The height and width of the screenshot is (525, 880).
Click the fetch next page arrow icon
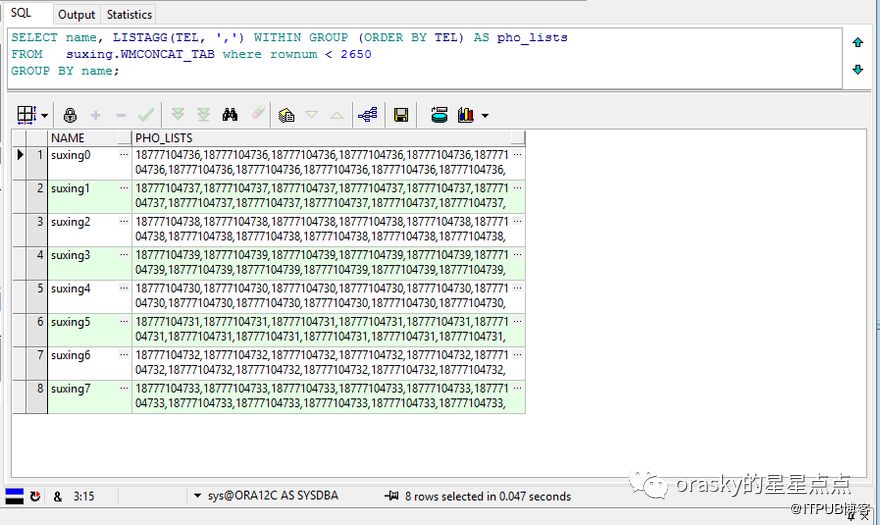pyautogui.click(x=178, y=115)
